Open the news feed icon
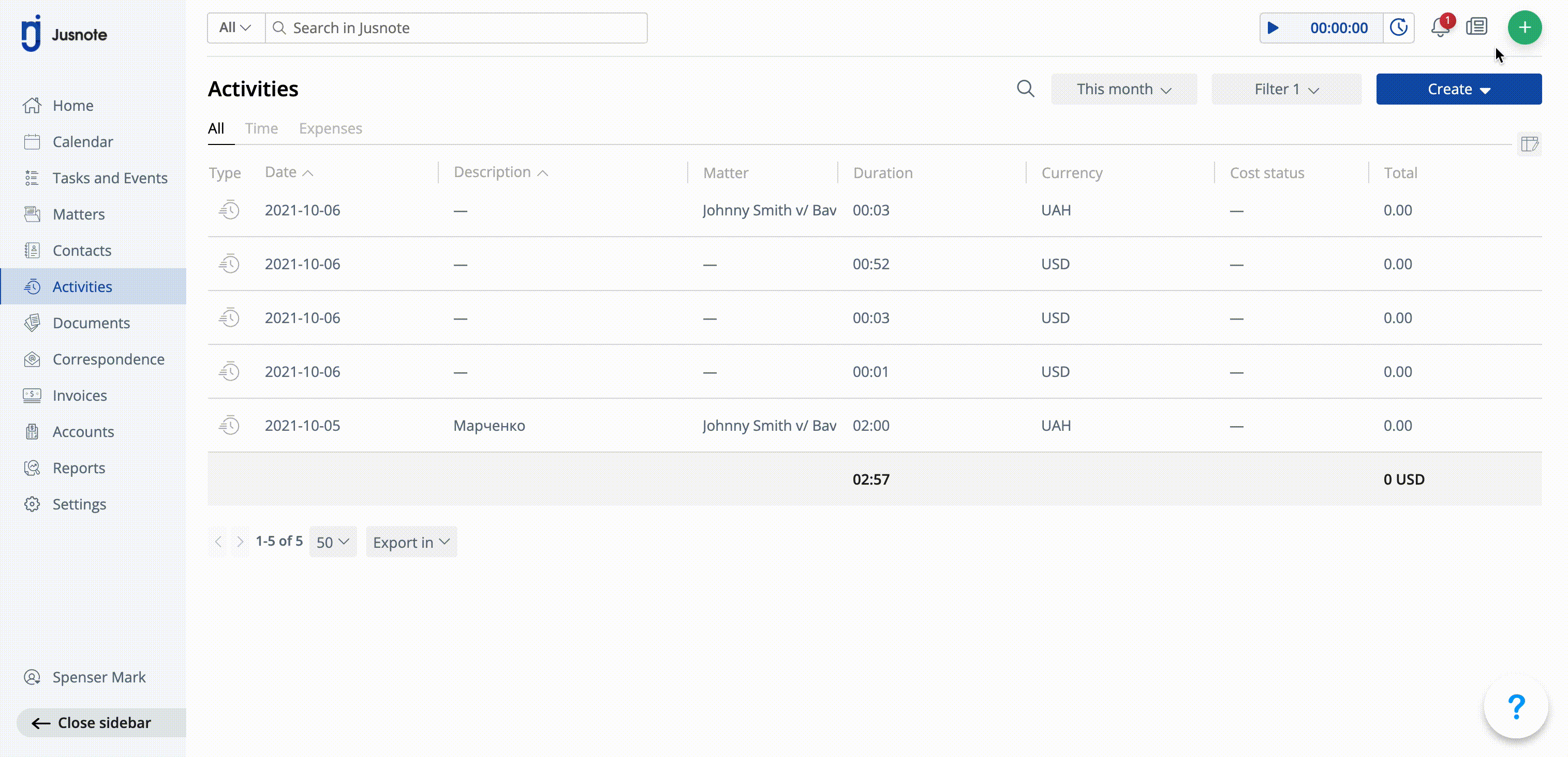 pos(1477,27)
